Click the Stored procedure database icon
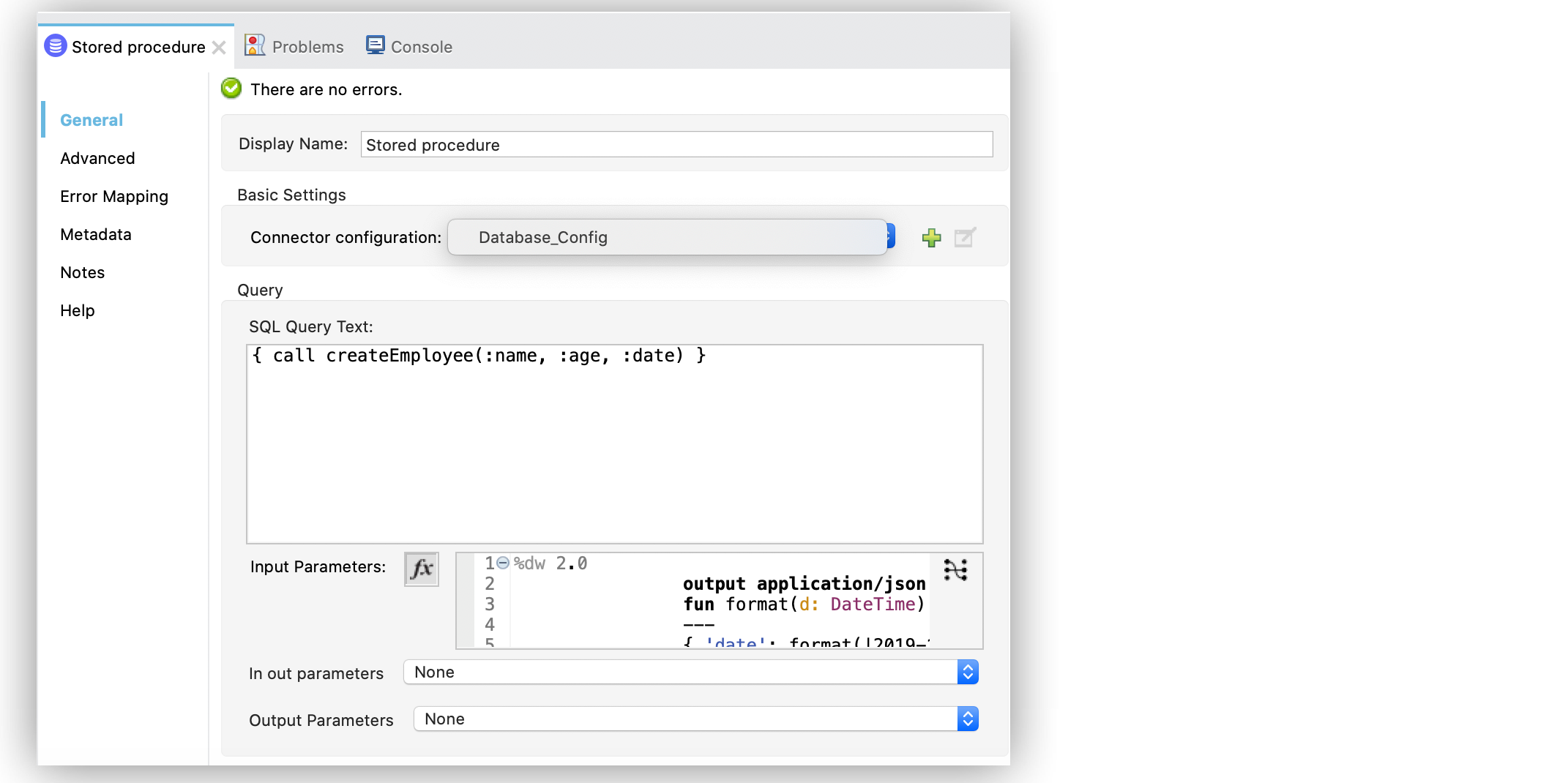 pos(54,45)
